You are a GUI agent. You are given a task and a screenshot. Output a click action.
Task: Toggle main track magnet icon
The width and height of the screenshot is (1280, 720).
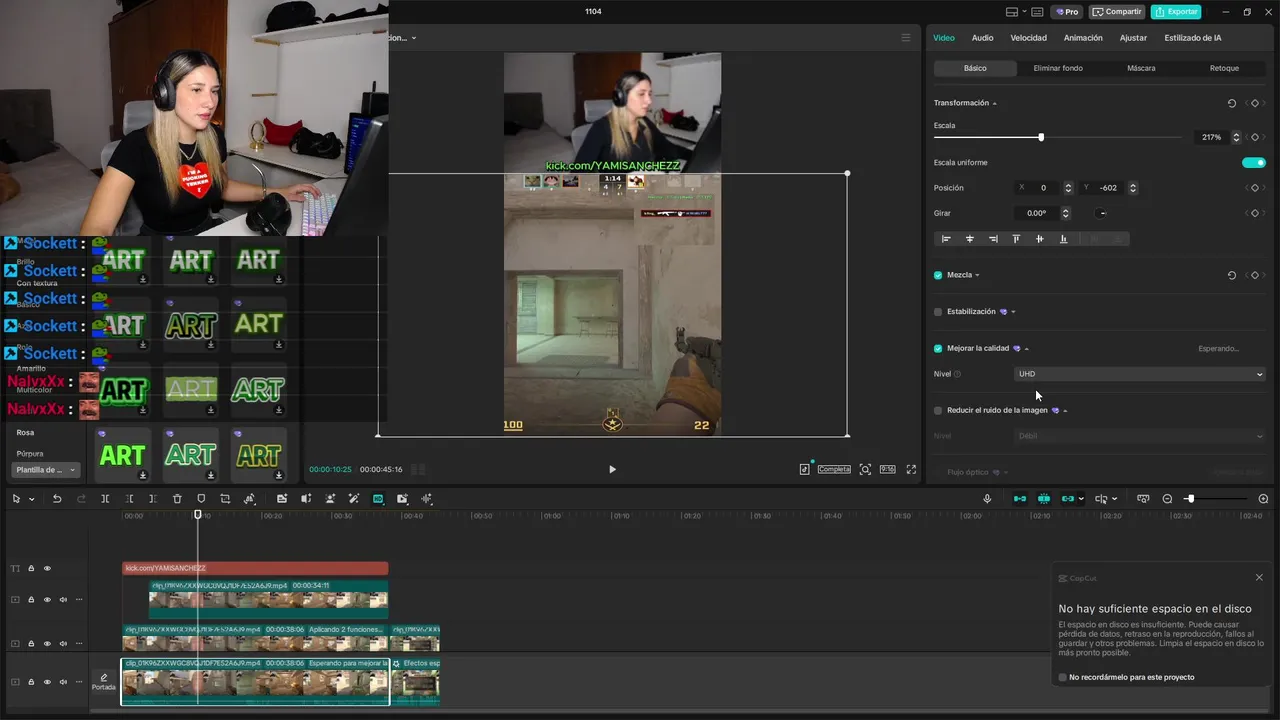[x=1020, y=499]
